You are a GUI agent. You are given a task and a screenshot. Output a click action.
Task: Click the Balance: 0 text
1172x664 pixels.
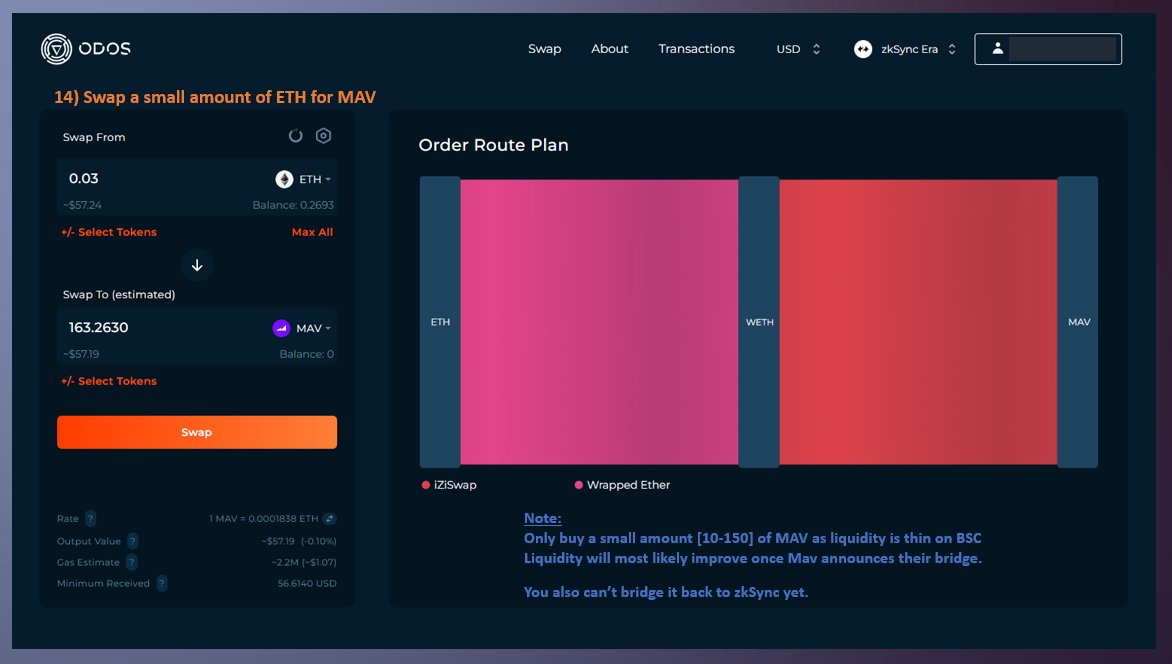(x=306, y=354)
